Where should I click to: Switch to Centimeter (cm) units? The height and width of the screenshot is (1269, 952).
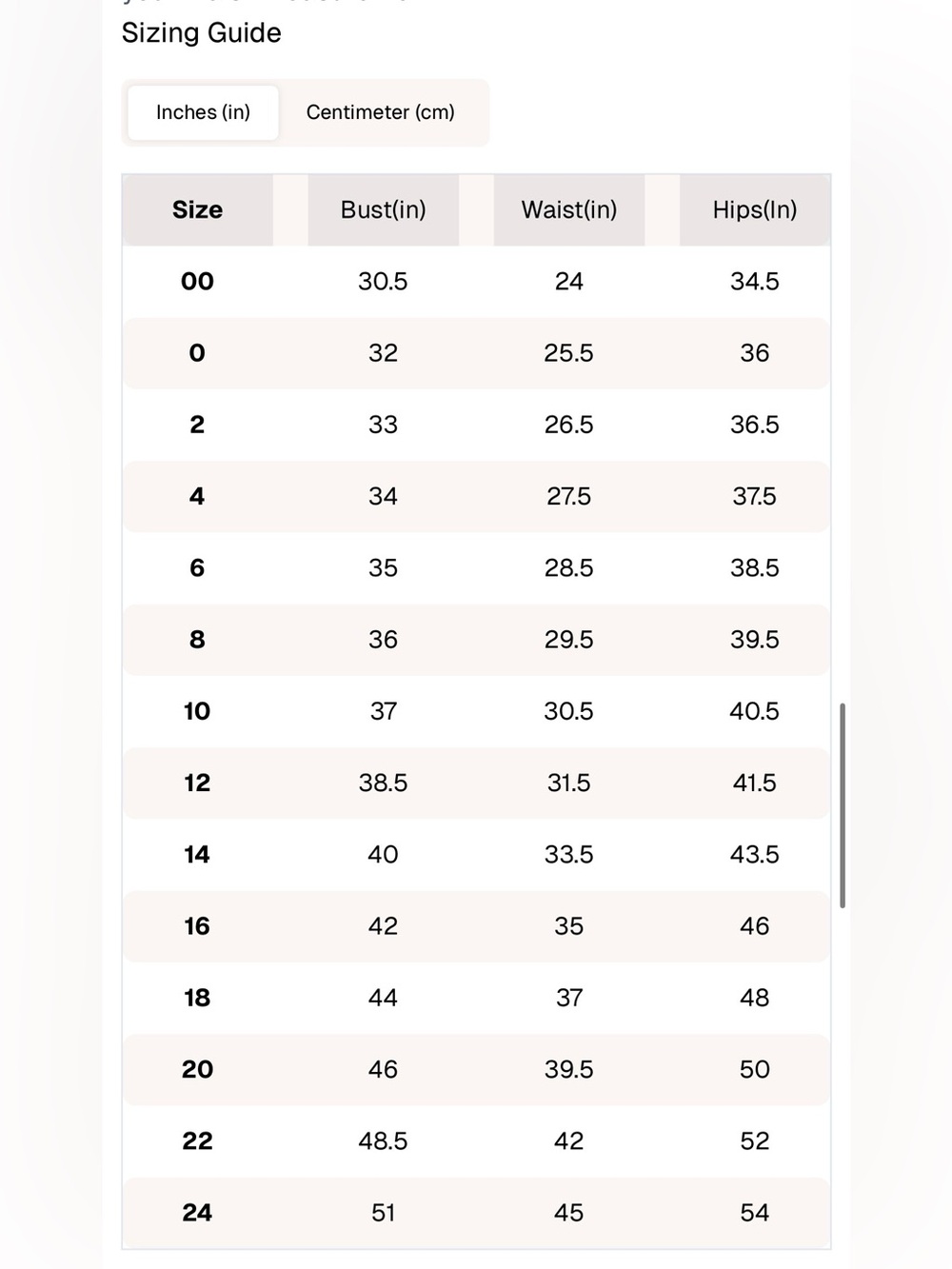[x=381, y=112]
